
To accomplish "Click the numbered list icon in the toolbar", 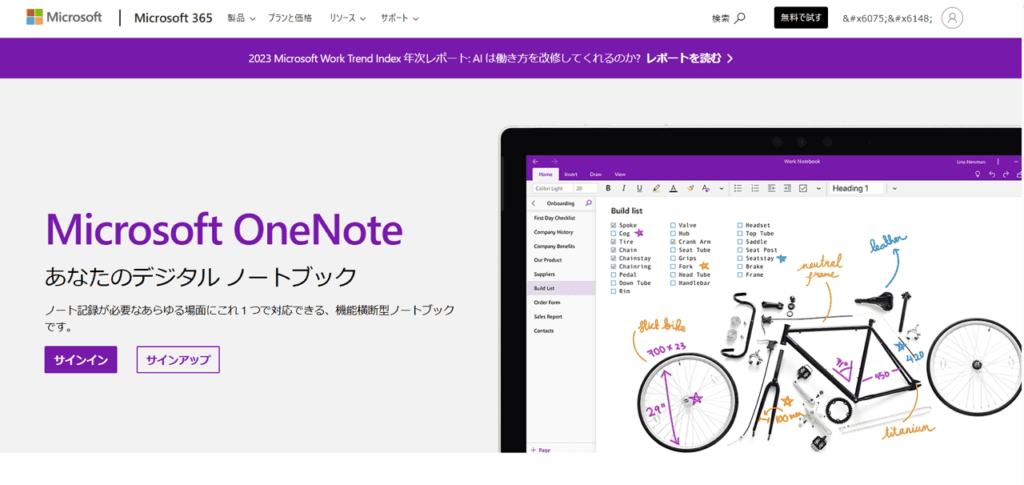I will tap(754, 188).
